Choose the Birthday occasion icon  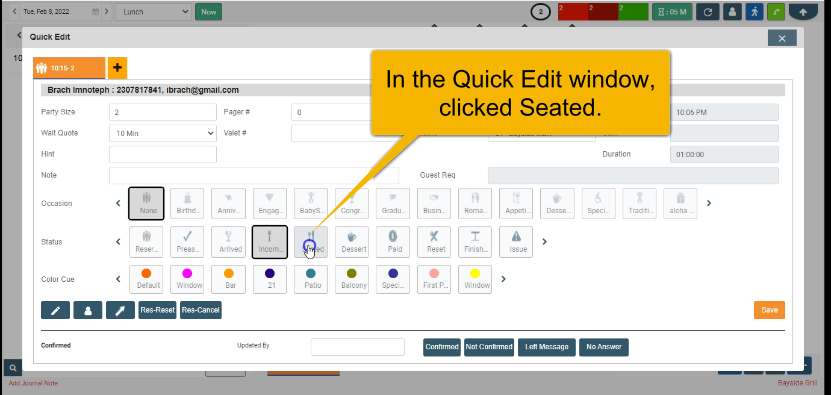(x=188, y=203)
